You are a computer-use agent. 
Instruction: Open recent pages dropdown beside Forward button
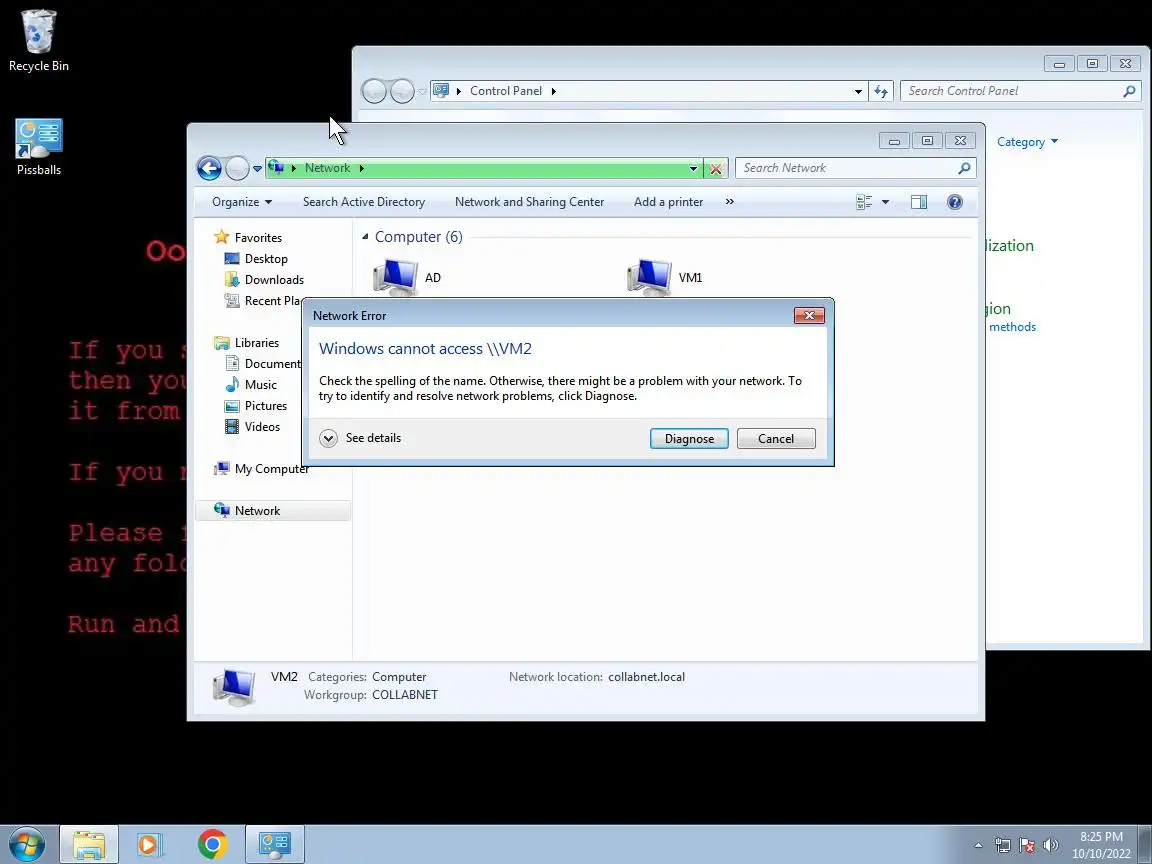(x=257, y=169)
